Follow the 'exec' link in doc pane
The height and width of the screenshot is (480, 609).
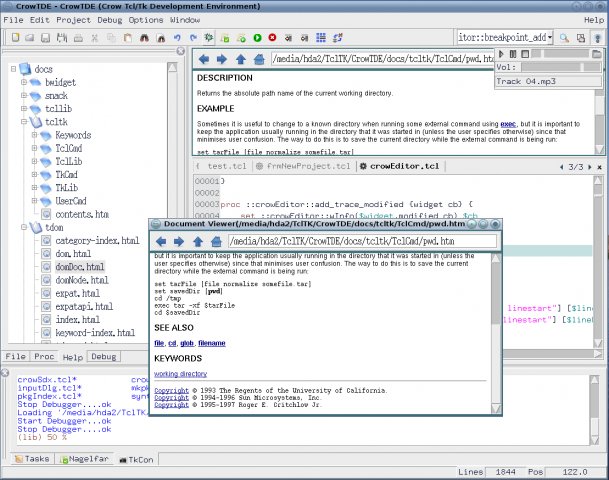508,124
